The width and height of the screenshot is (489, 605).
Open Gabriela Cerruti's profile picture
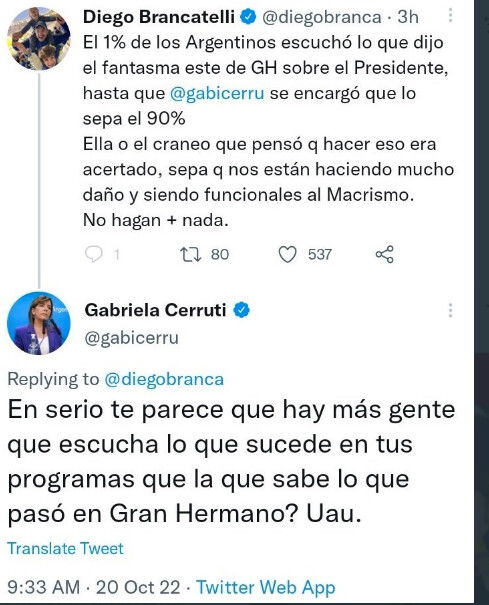pos(39,323)
